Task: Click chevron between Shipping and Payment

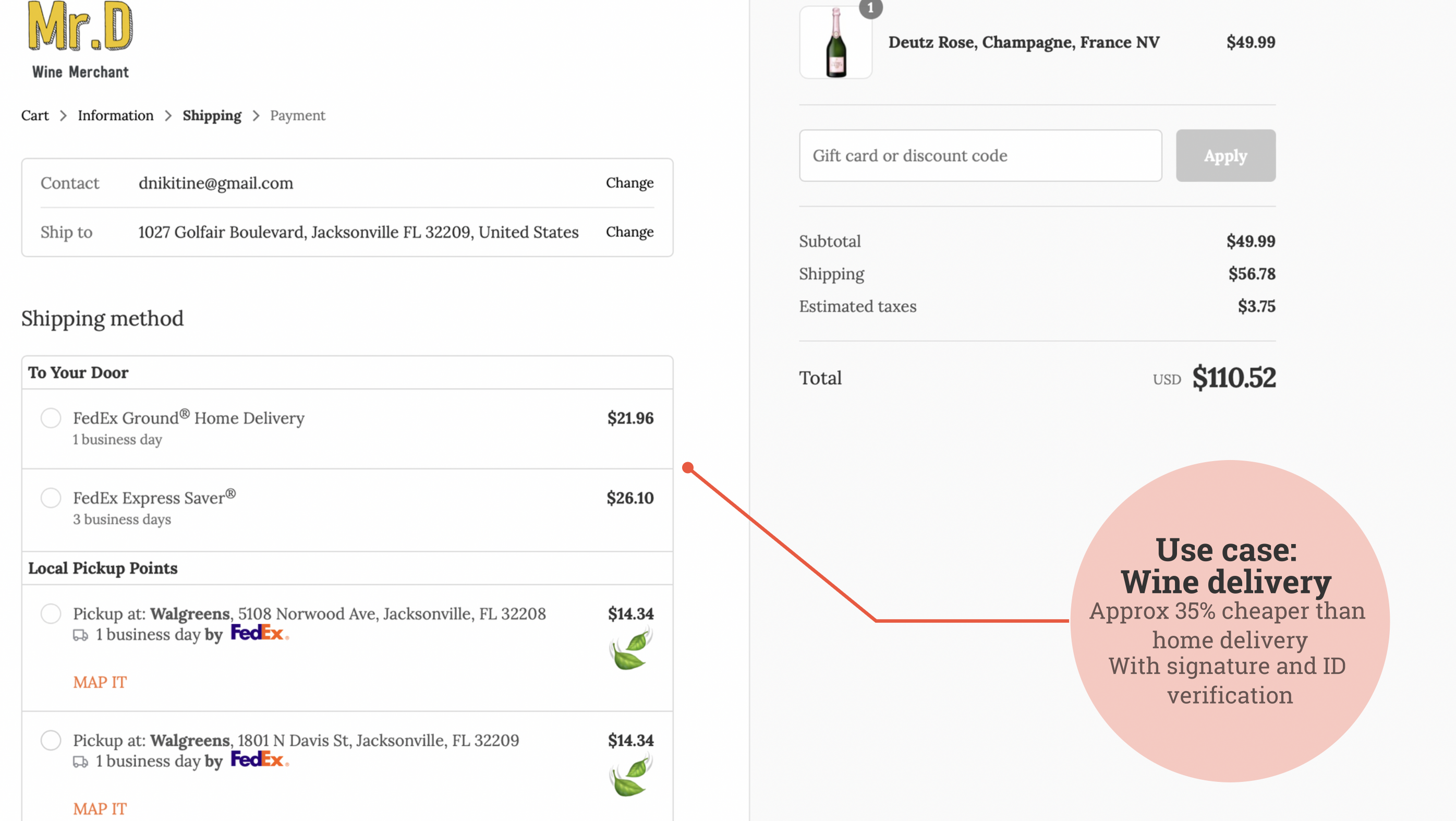Action: [256, 116]
